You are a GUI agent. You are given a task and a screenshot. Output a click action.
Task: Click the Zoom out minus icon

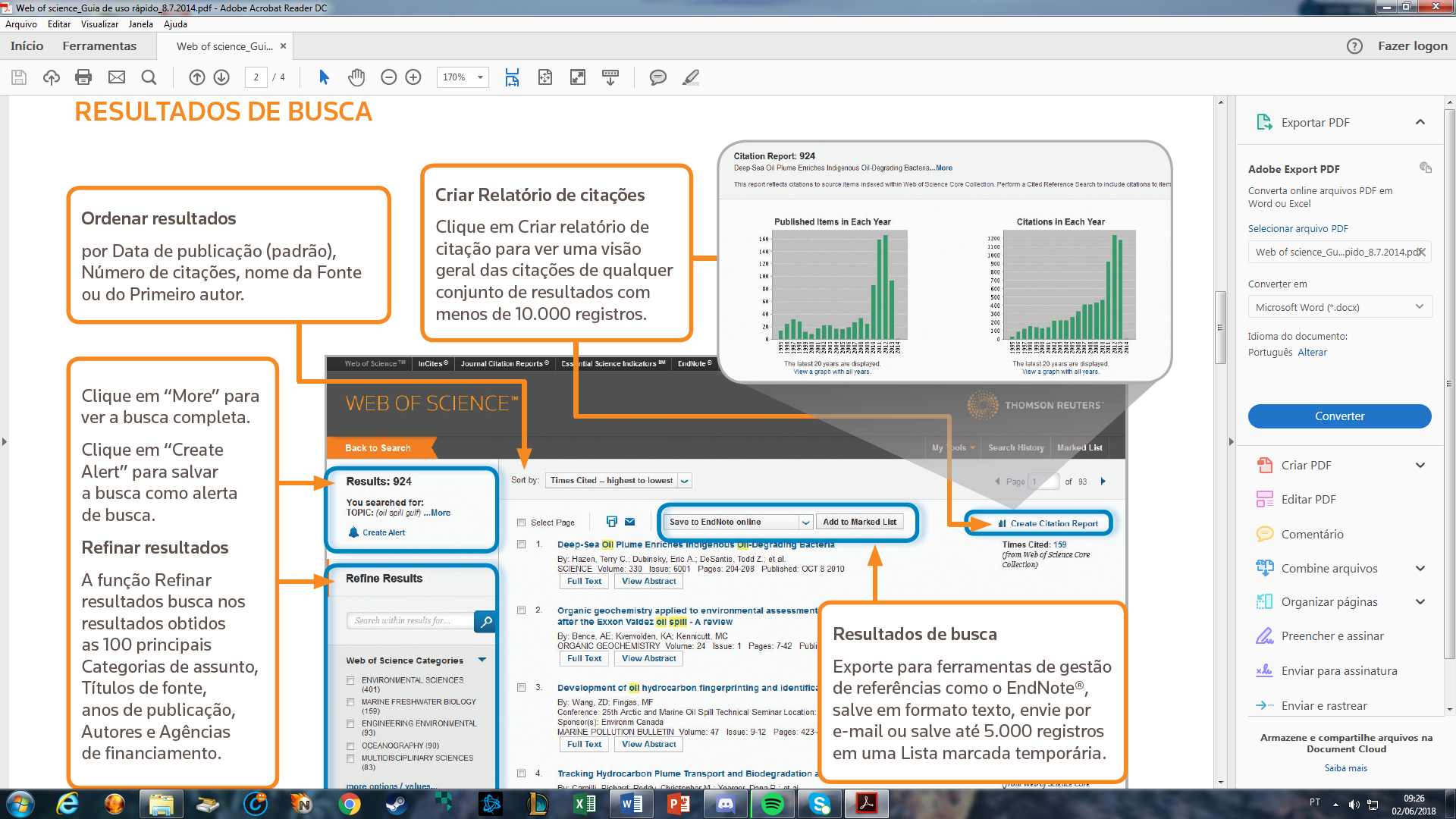388,77
